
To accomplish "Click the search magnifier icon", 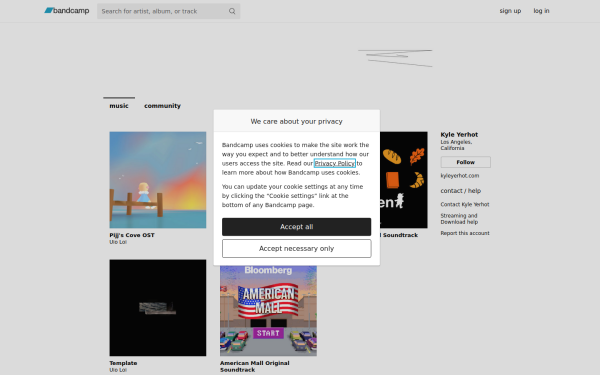I will pos(232,11).
